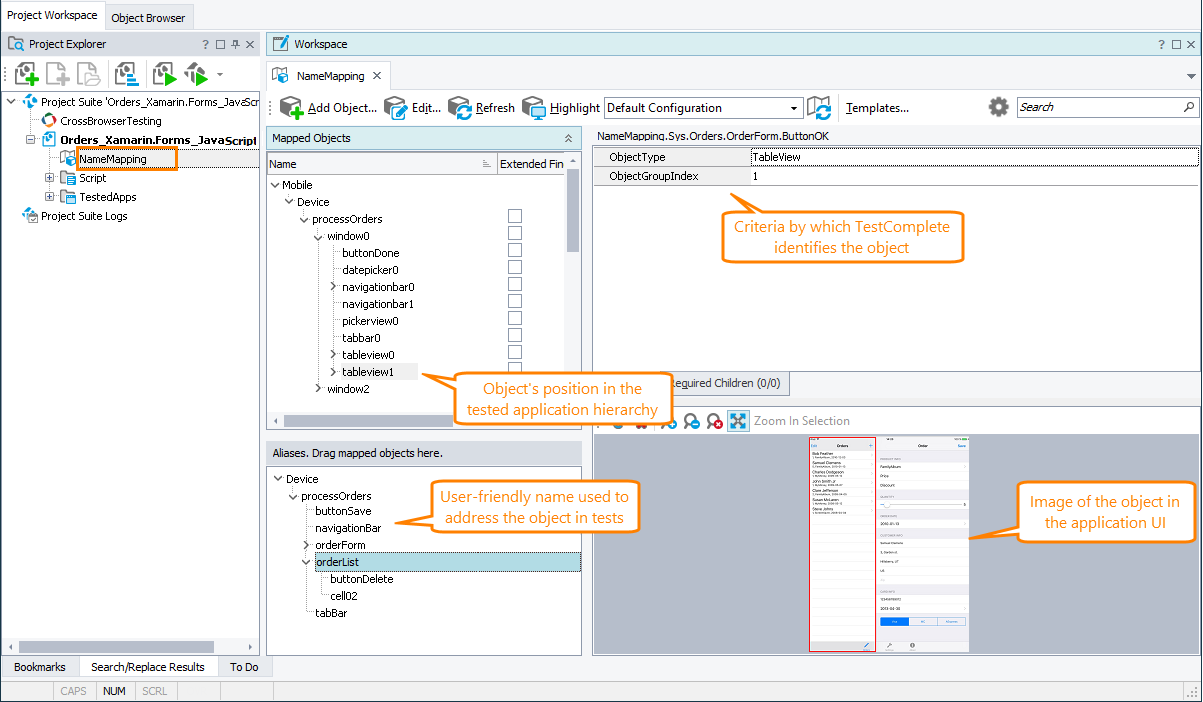Switch to the Object Browser tab

[149, 18]
